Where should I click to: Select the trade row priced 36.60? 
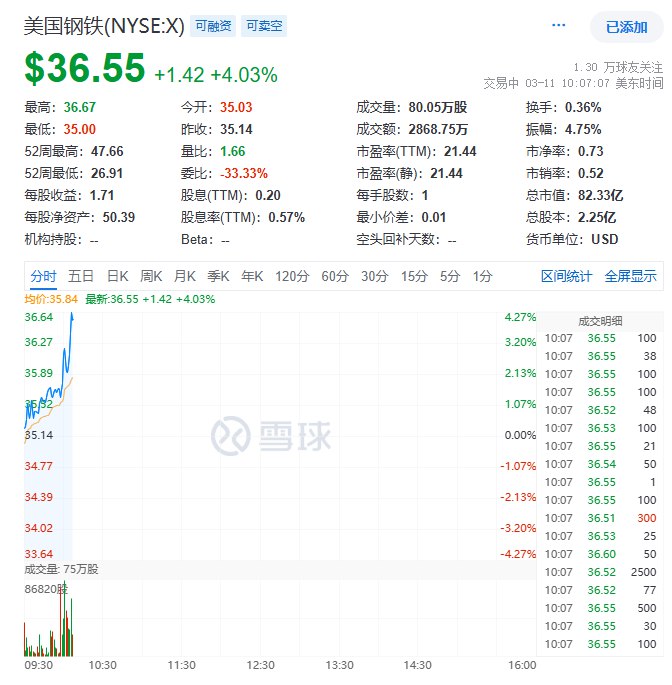tap(600, 554)
